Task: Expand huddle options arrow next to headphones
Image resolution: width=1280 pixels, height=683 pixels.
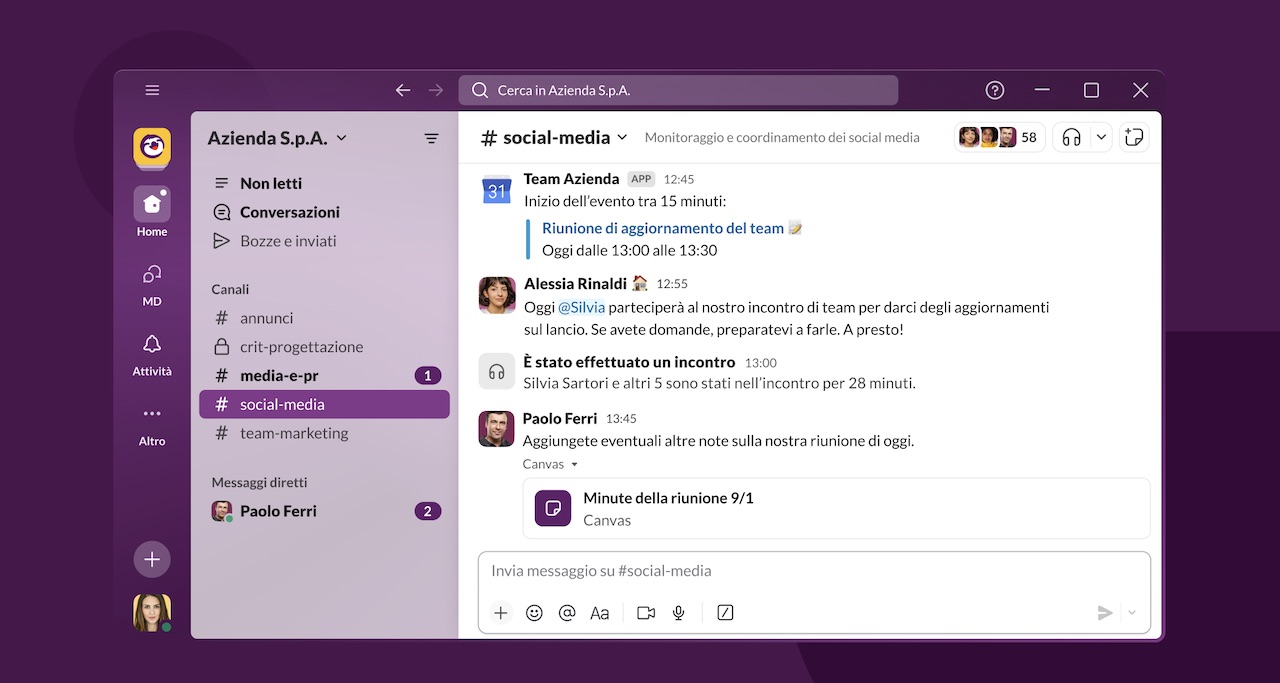Action: pyautogui.click(x=1101, y=137)
